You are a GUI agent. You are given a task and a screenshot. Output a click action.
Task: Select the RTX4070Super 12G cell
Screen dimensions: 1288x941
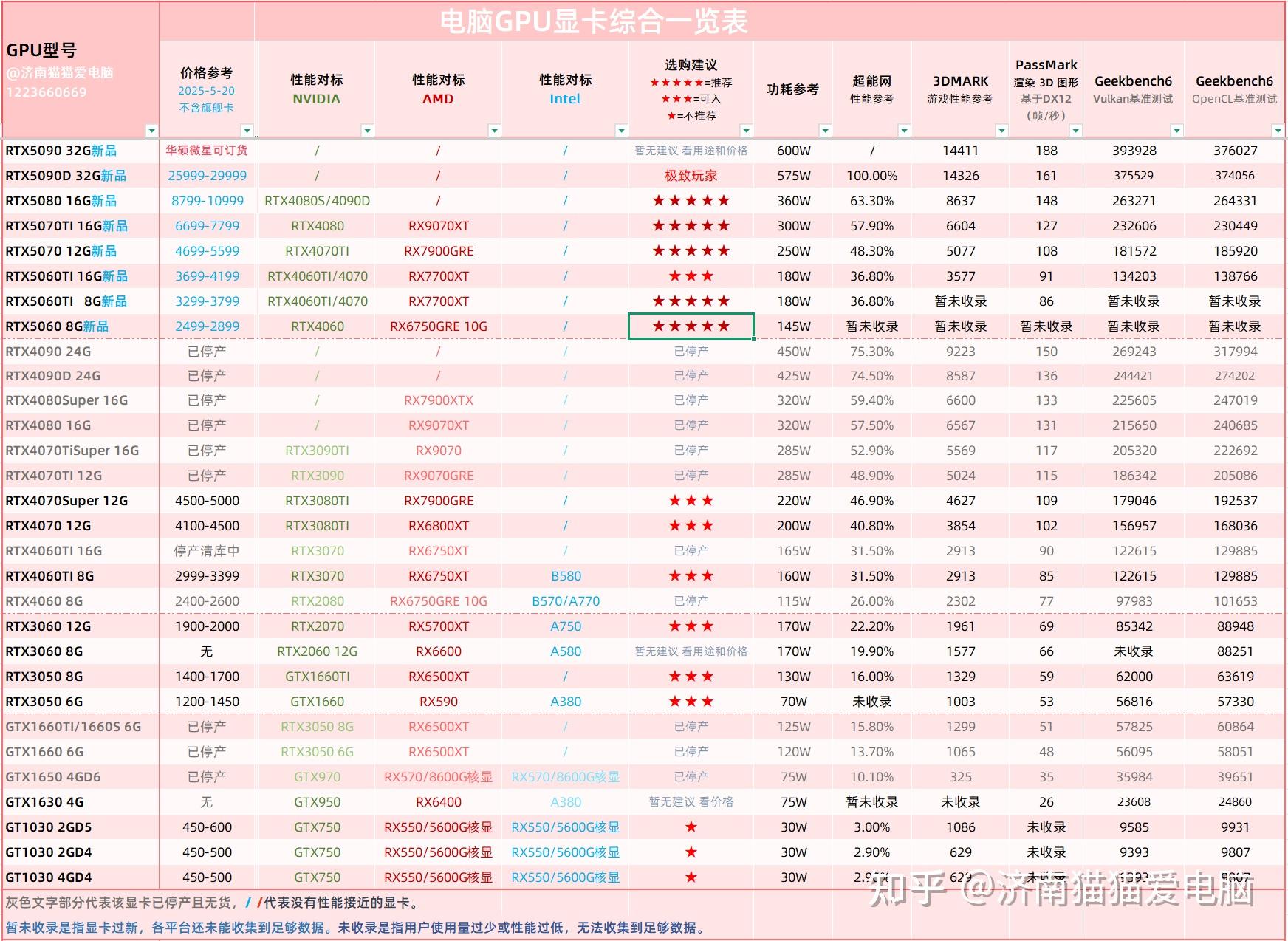(x=80, y=501)
